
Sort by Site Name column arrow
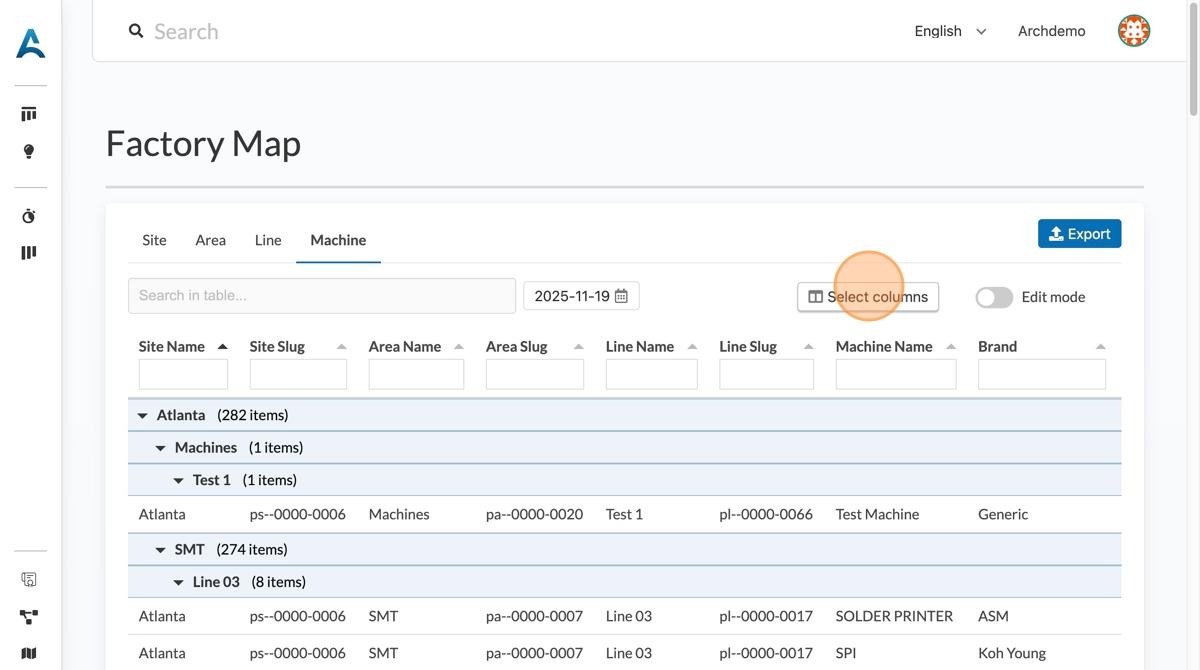pyautogui.click(x=222, y=347)
